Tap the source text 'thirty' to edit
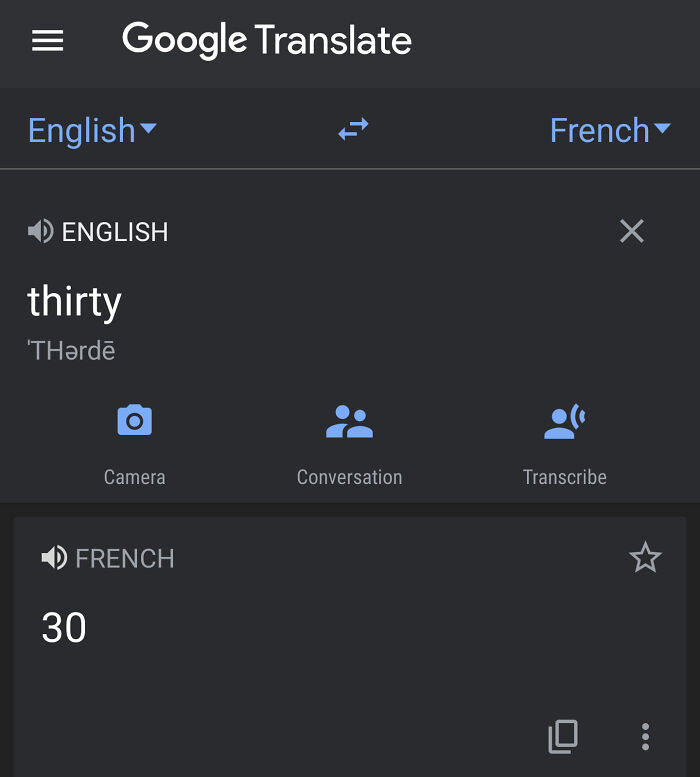Viewport: 700px width, 777px height. point(74,302)
